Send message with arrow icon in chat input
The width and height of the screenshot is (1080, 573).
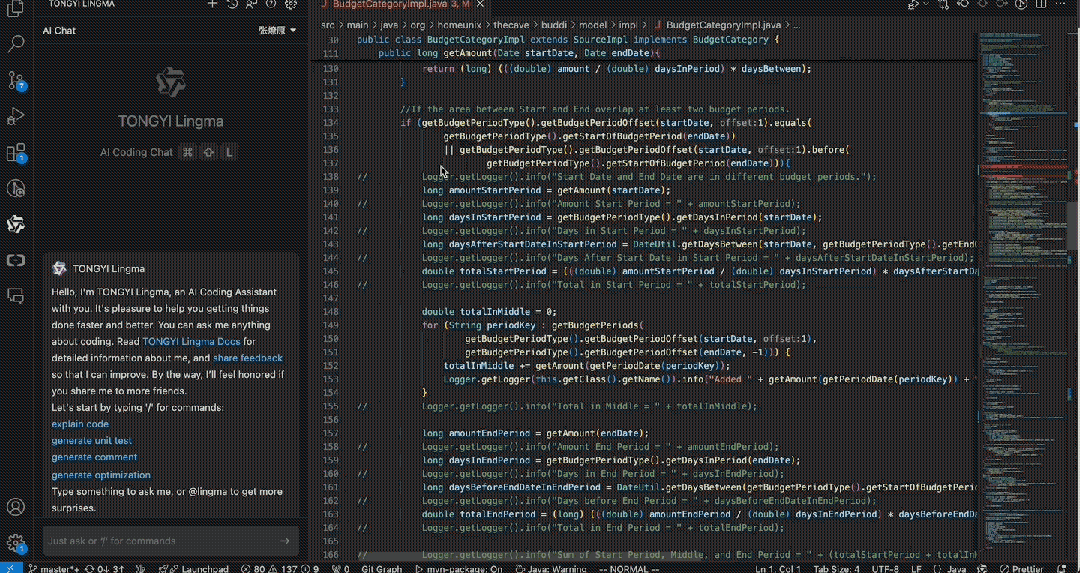[286, 541]
